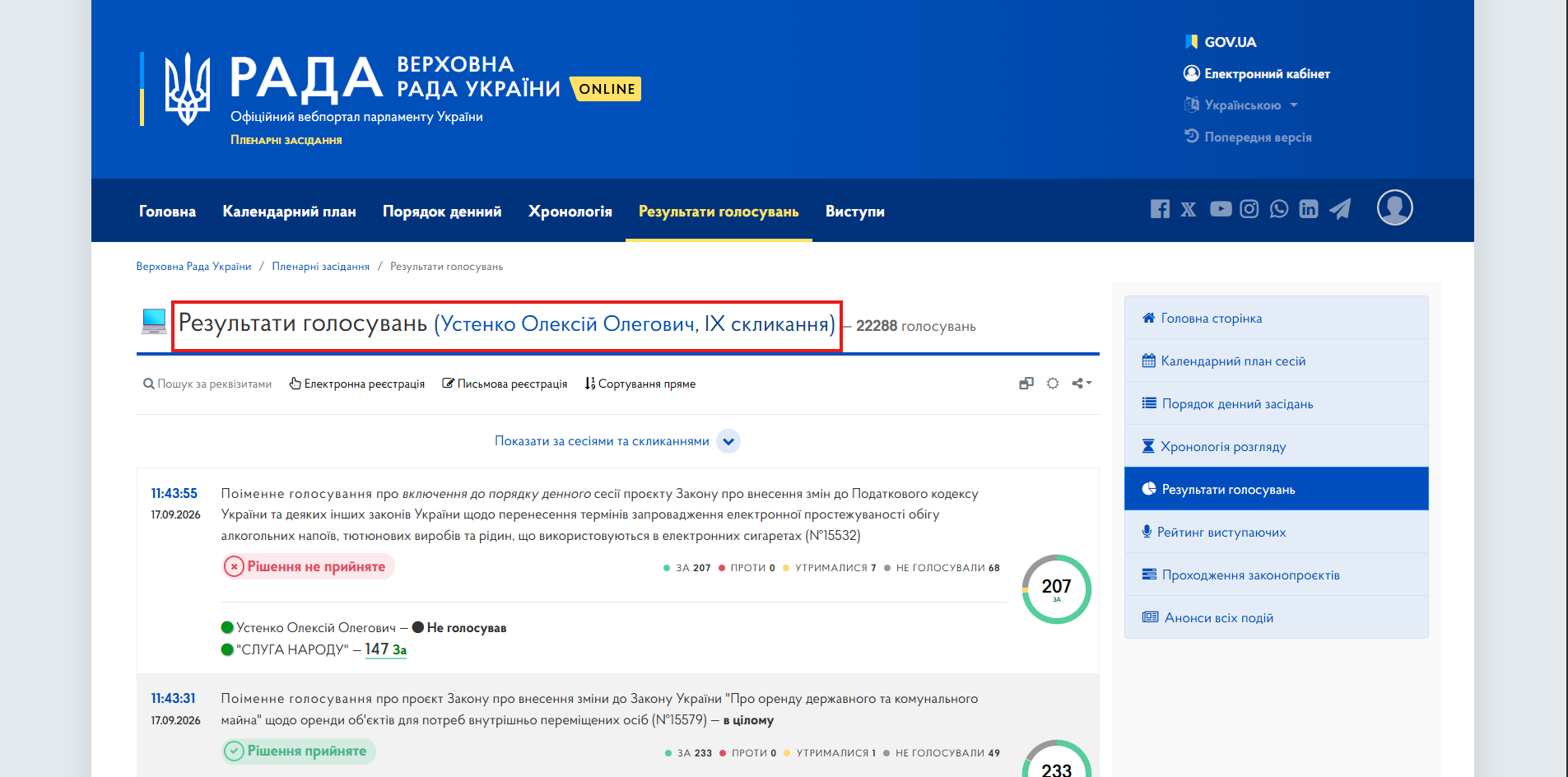
Task: Open Хронологія розгляду in sidebar
Action: (x=1277, y=446)
